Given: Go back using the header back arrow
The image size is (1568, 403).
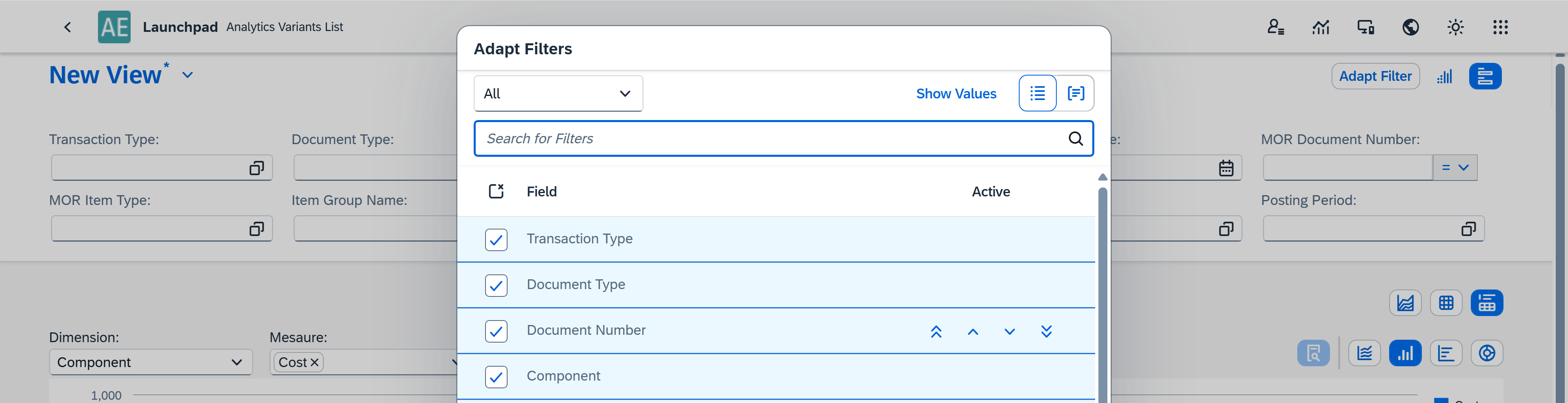Looking at the screenshot, I should [67, 27].
